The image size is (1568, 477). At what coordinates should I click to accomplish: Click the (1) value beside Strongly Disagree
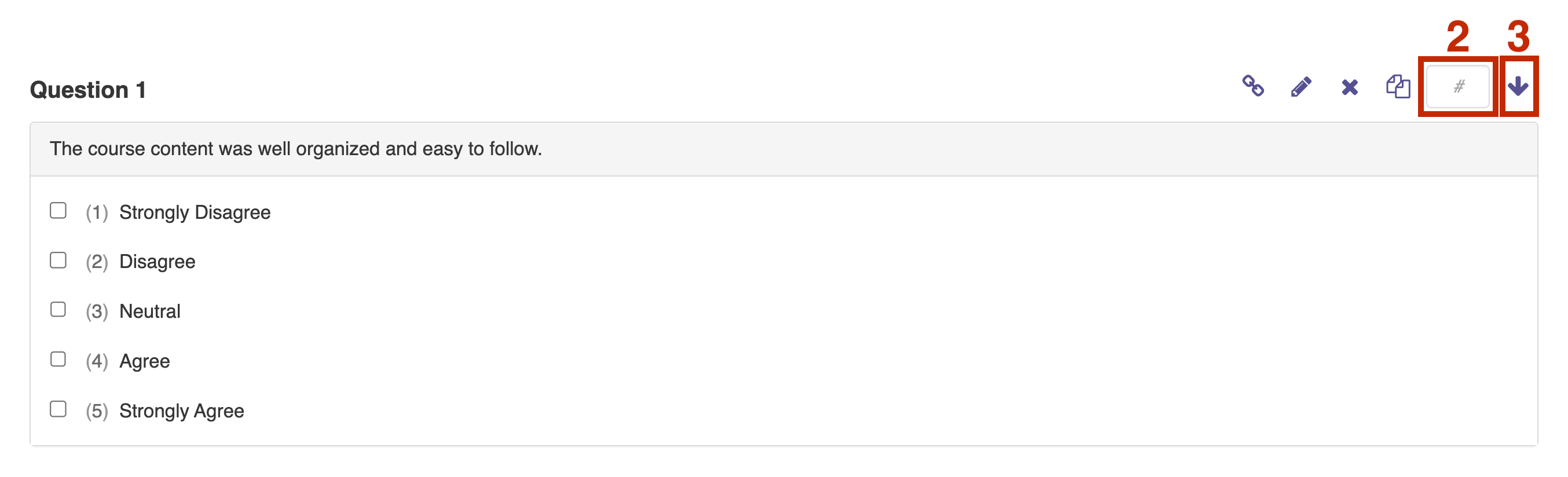pyautogui.click(x=97, y=212)
